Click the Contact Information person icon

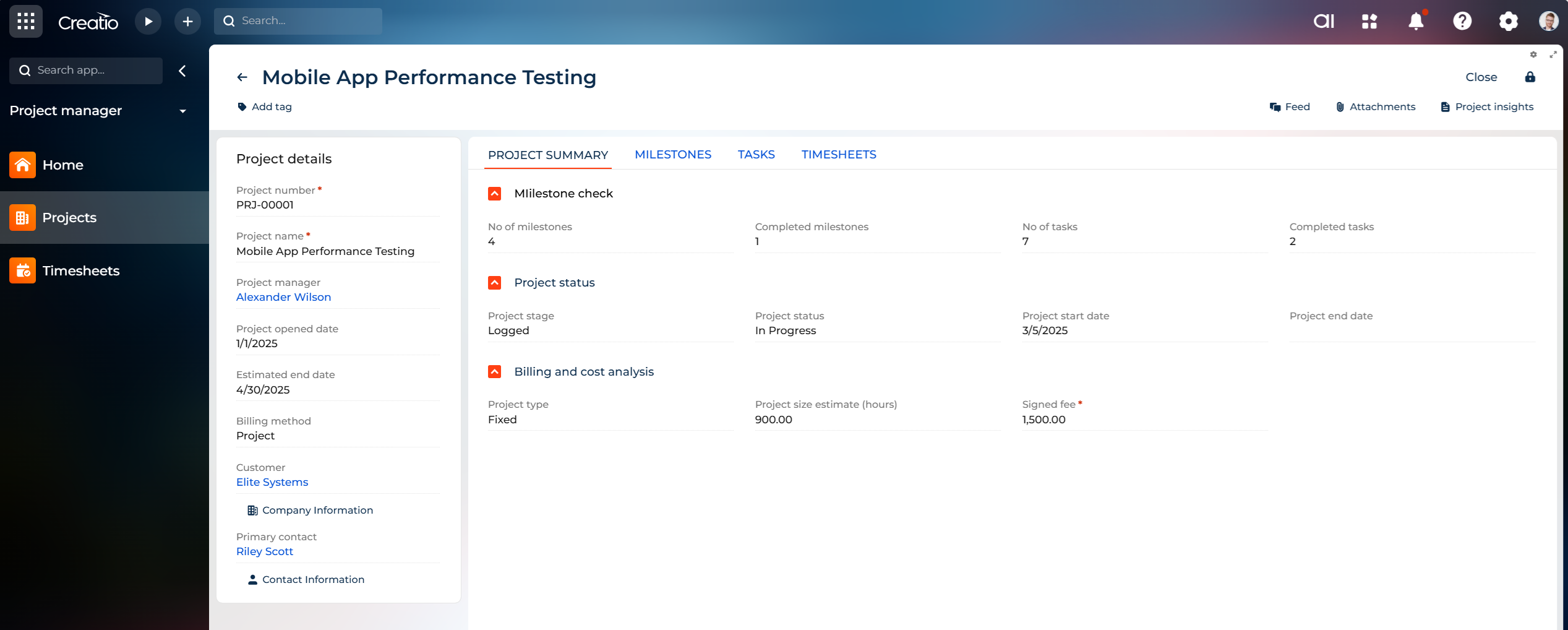pos(252,580)
